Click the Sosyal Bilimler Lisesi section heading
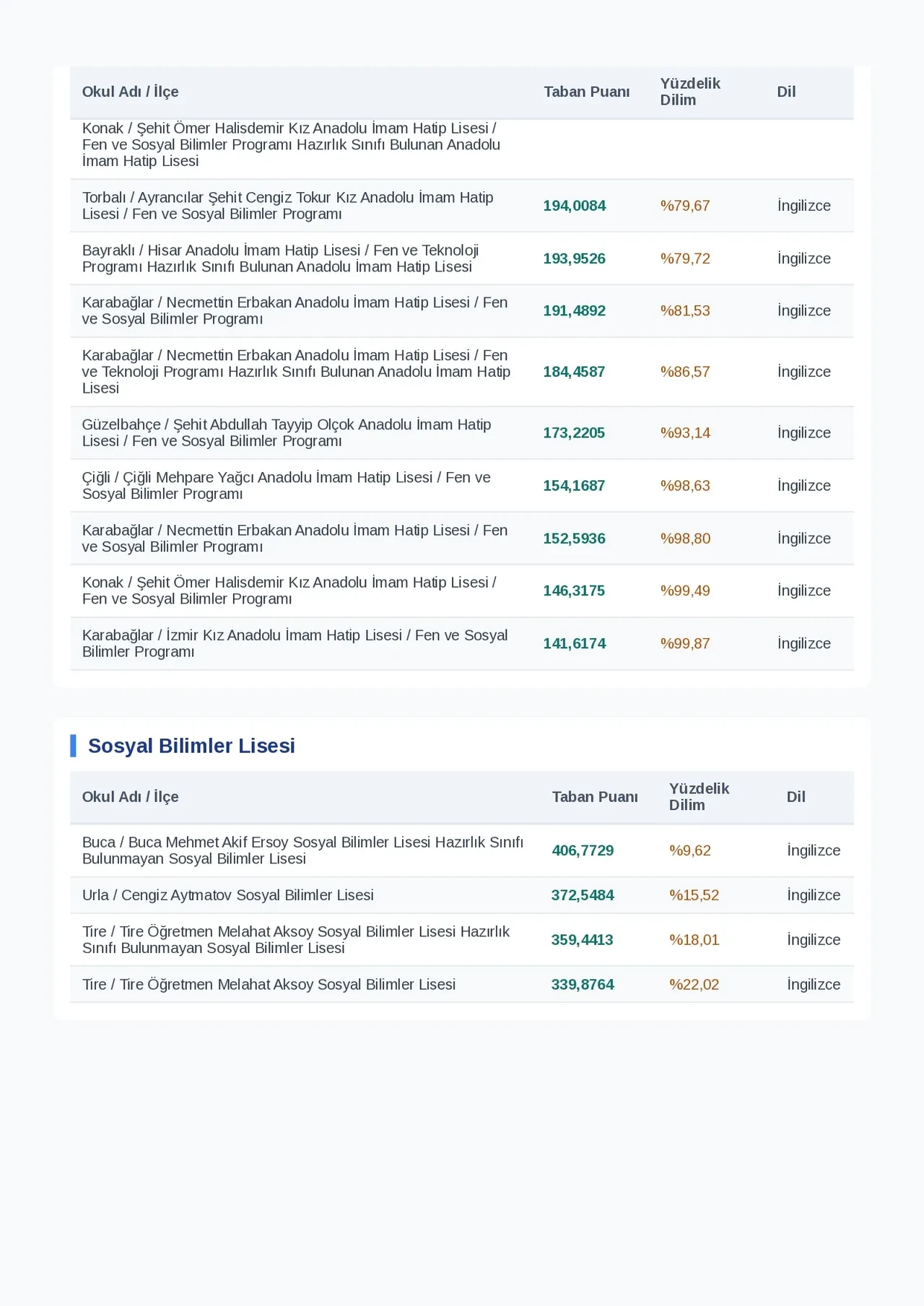Viewport: 924px width, 1306px height. click(x=191, y=746)
